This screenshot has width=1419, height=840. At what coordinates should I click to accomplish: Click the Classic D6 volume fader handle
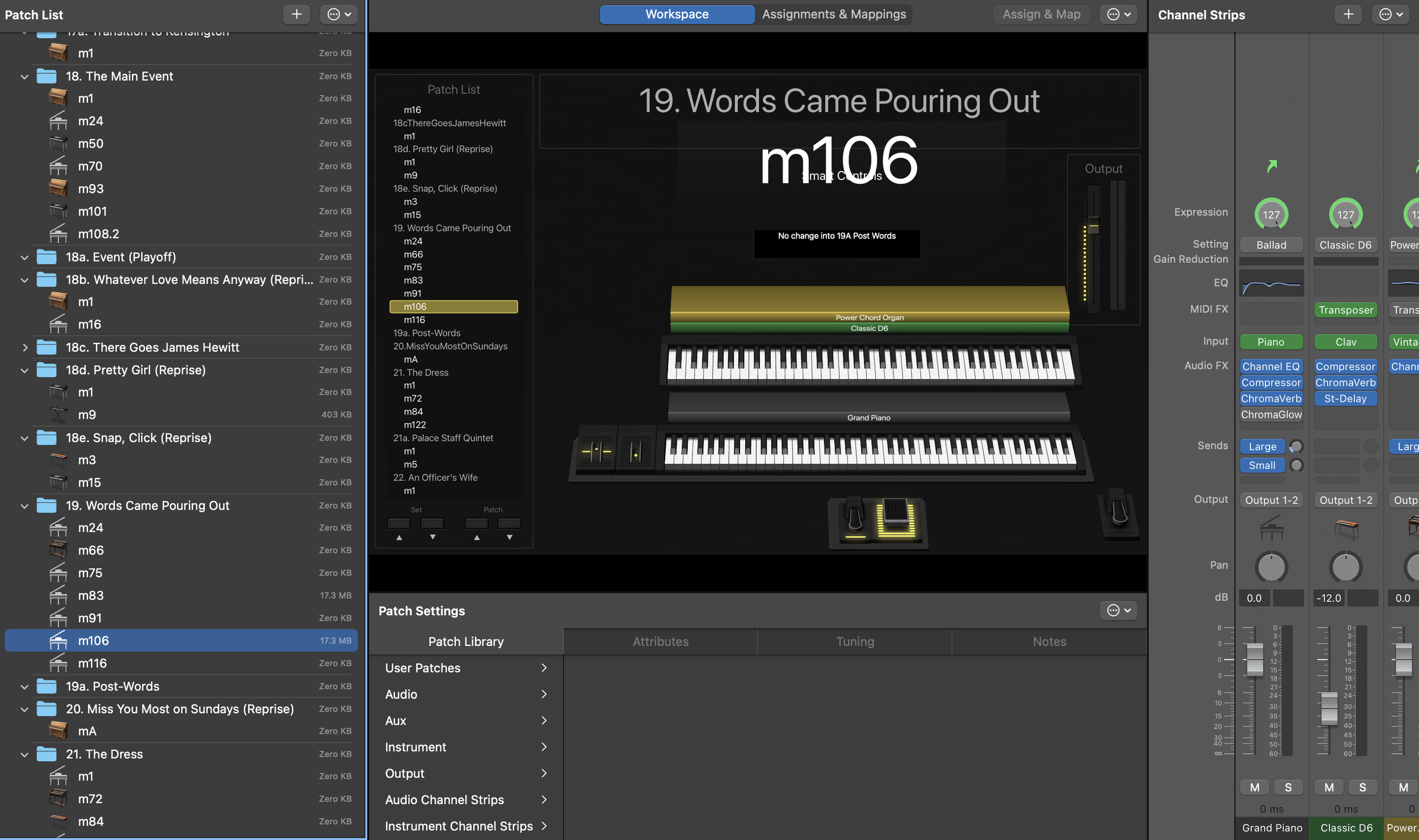click(x=1329, y=708)
